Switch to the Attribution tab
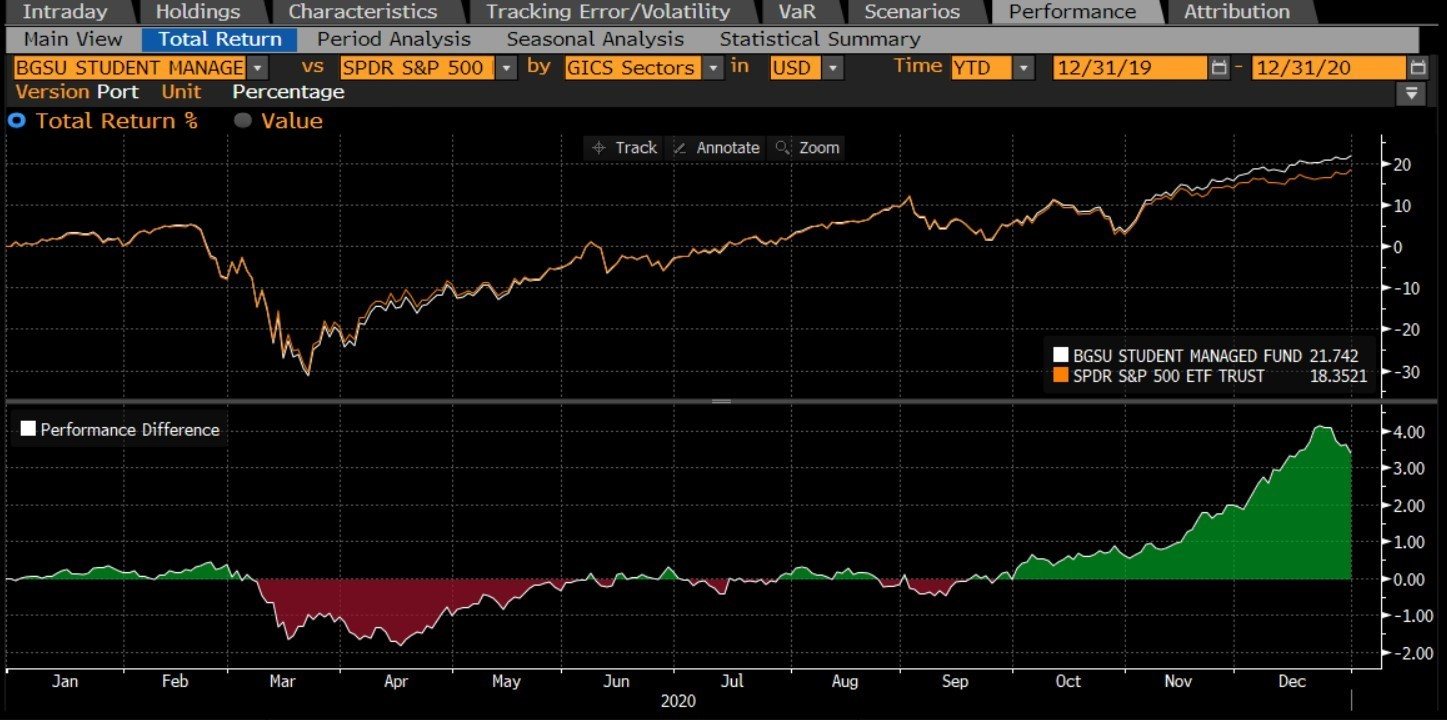The image size is (1447, 720). [1236, 12]
